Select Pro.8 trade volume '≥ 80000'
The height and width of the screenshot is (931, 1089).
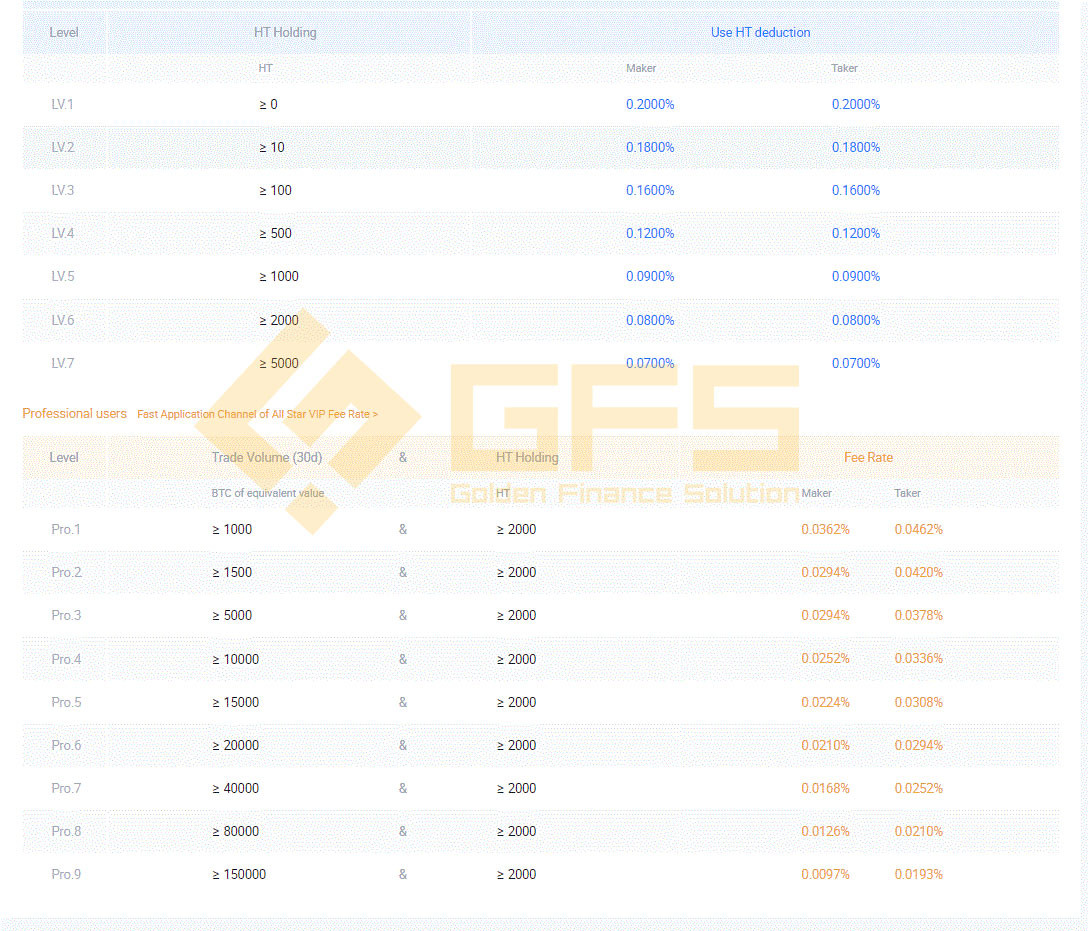click(x=235, y=831)
